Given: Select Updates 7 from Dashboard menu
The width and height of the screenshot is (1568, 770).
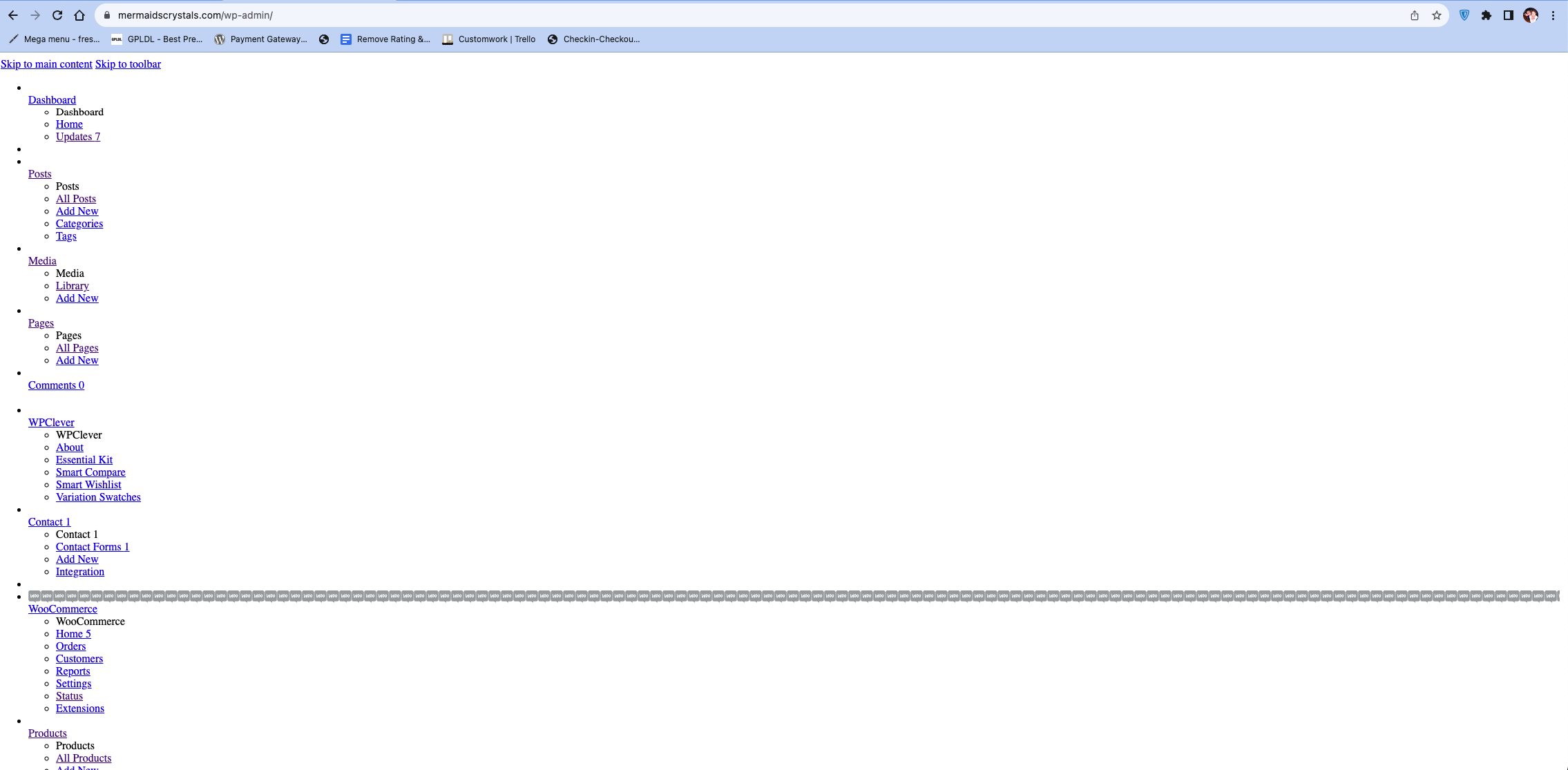Looking at the screenshot, I should coord(78,136).
